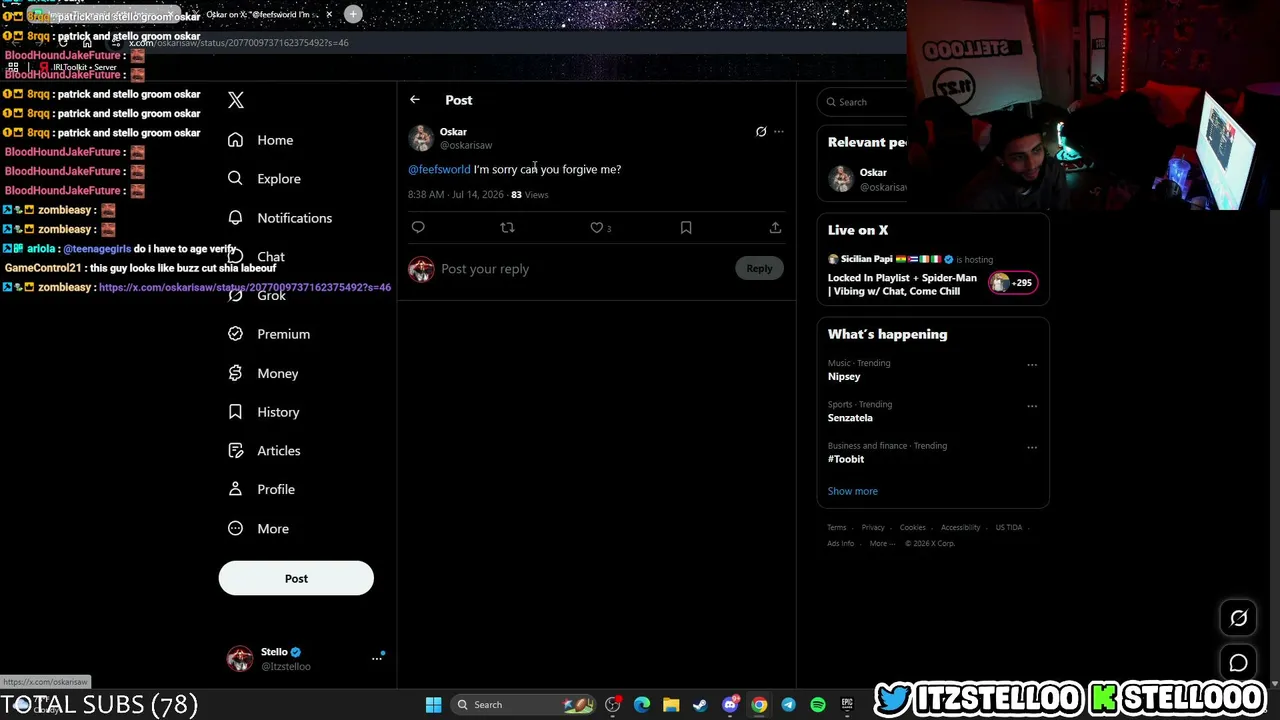Click the Cookies footer link
The image size is (1280, 720).
click(x=913, y=528)
